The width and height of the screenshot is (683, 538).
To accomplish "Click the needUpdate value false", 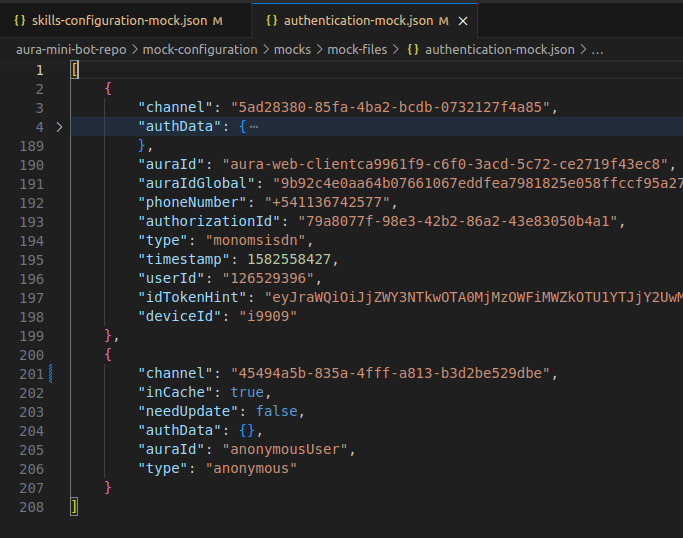I will click(x=277, y=411).
